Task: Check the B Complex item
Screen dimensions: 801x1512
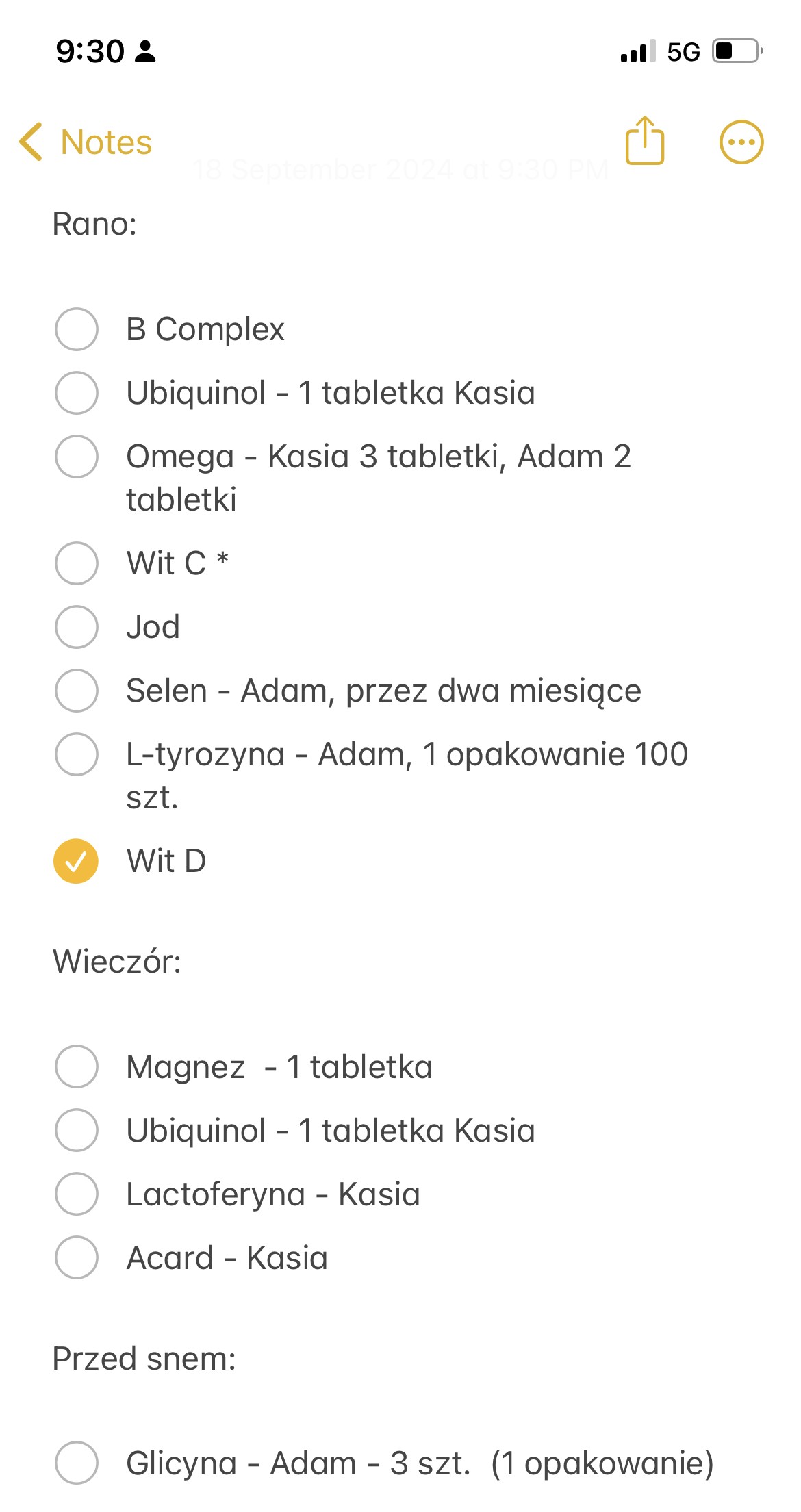Action: click(76, 329)
